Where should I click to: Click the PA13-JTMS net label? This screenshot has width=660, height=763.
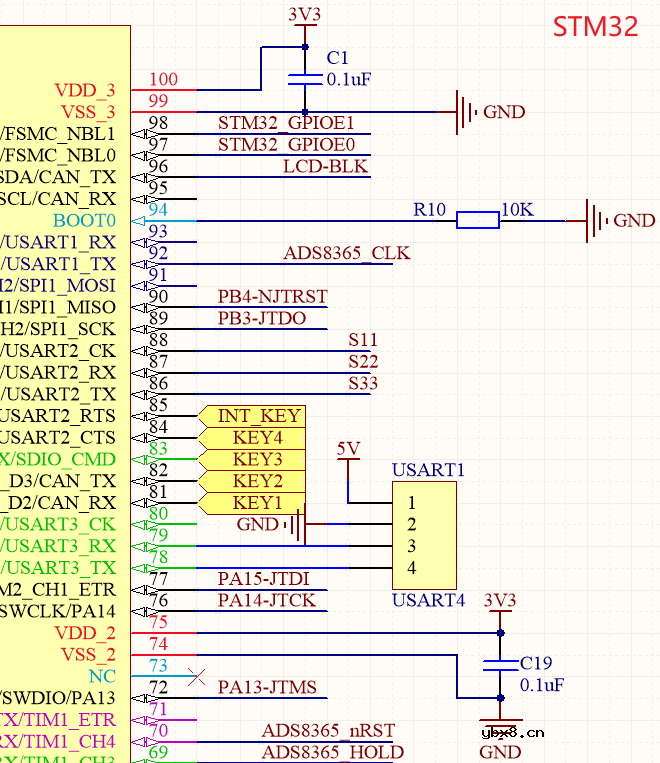267,687
